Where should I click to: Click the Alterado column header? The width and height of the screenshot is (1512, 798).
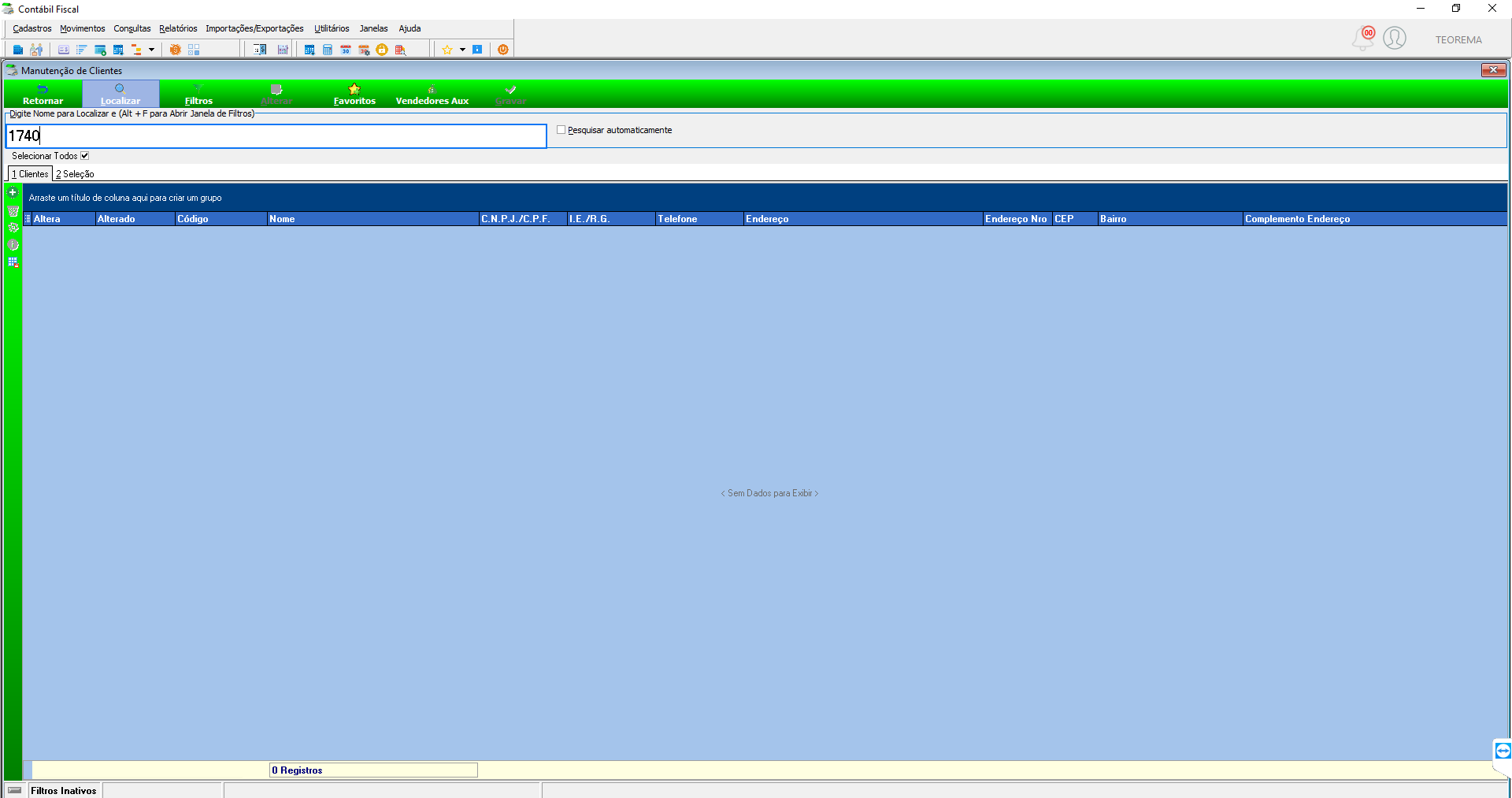tap(135, 219)
